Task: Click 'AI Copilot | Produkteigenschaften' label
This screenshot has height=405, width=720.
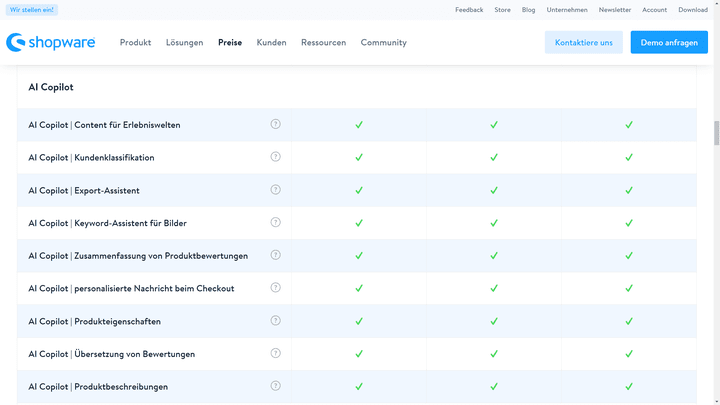Action: click(x=95, y=321)
